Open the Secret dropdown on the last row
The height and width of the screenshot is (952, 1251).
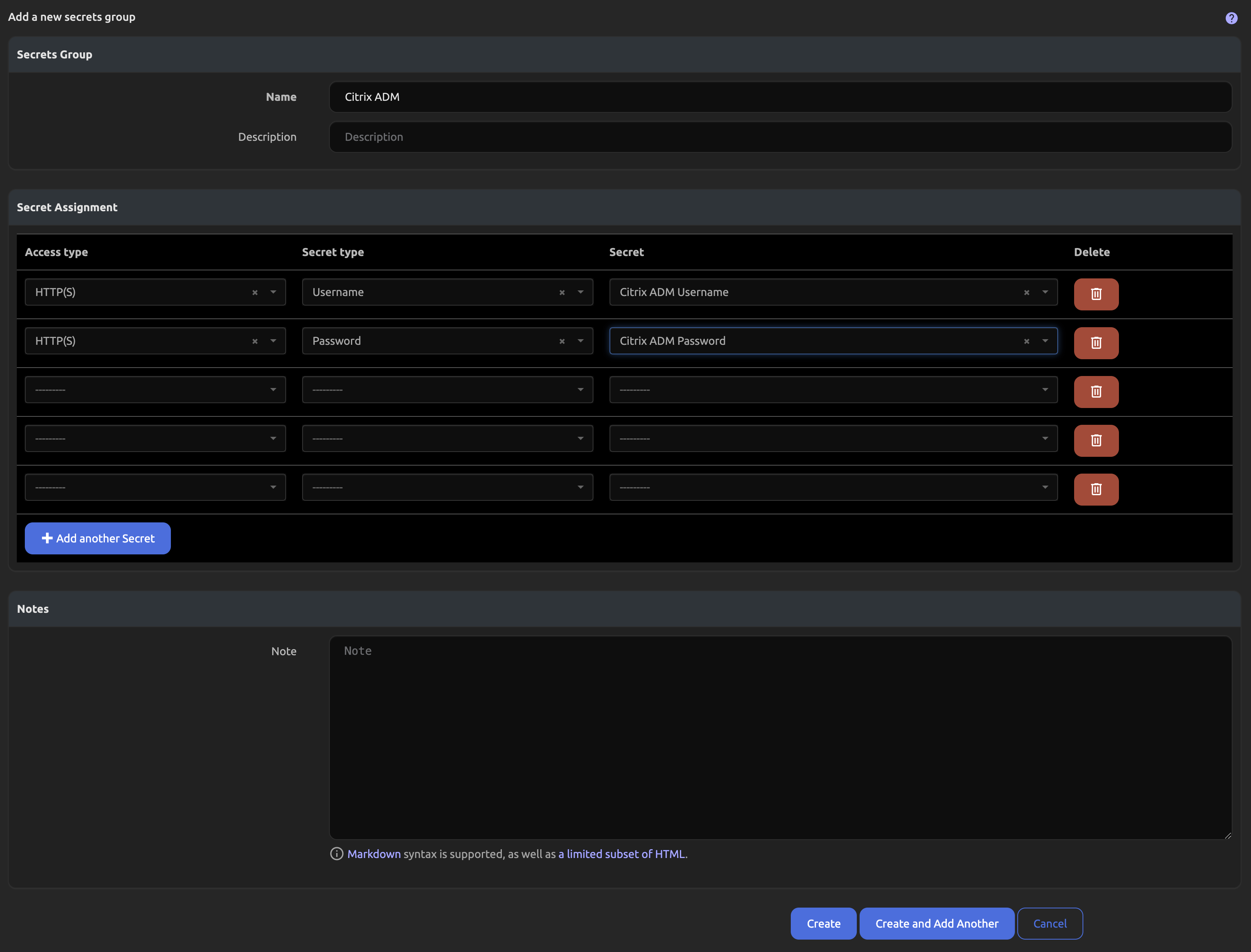(x=1045, y=487)
